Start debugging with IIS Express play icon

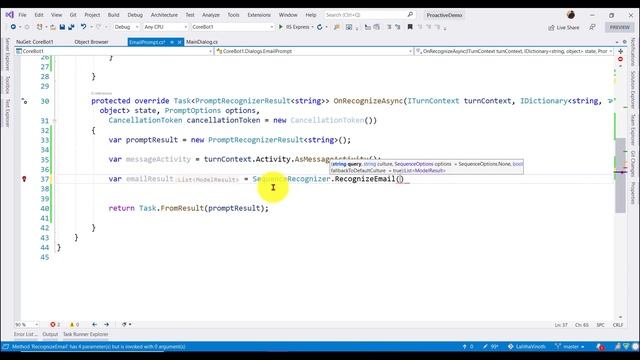click(x=280, y=27)
